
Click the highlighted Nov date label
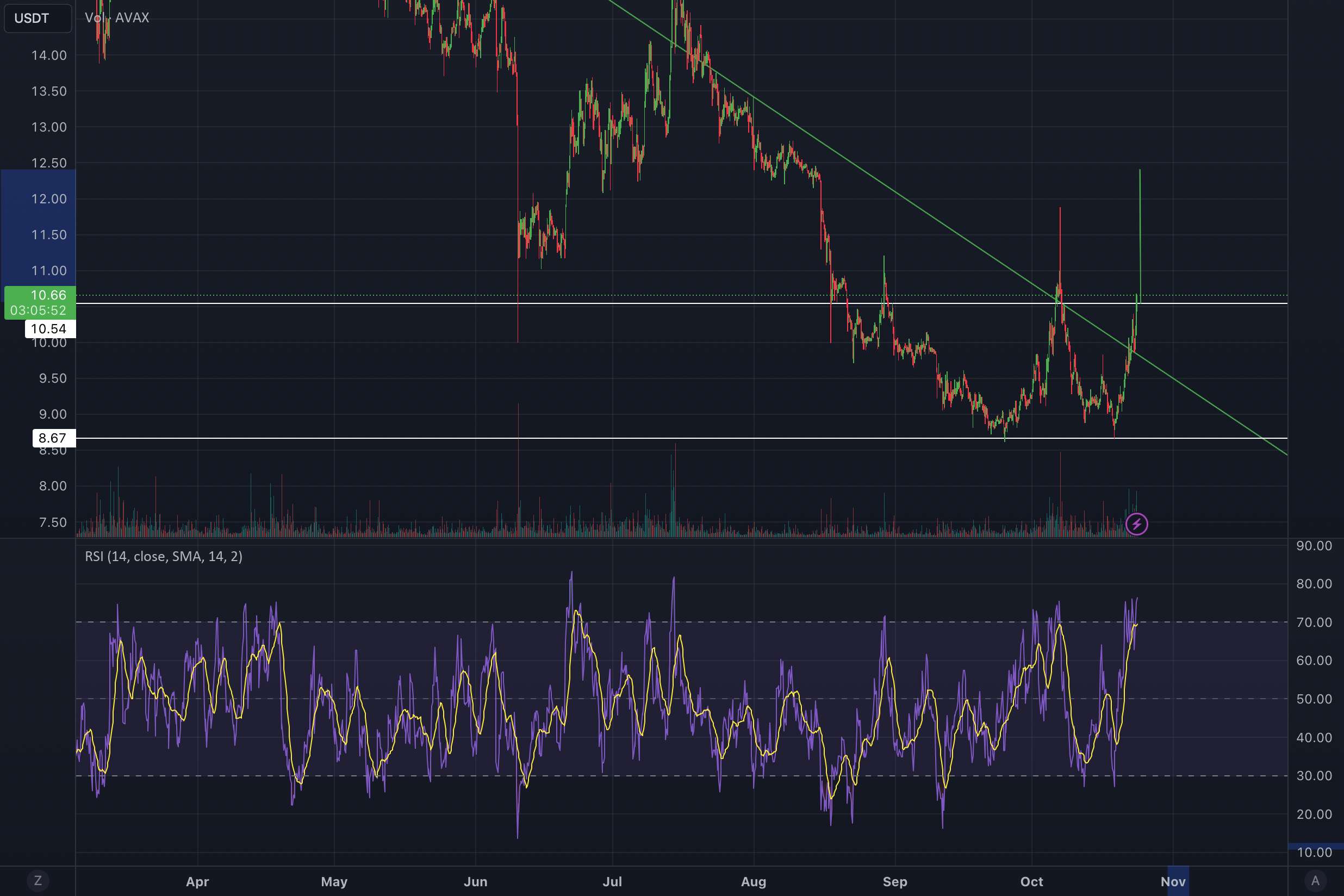coord(1173,881)
